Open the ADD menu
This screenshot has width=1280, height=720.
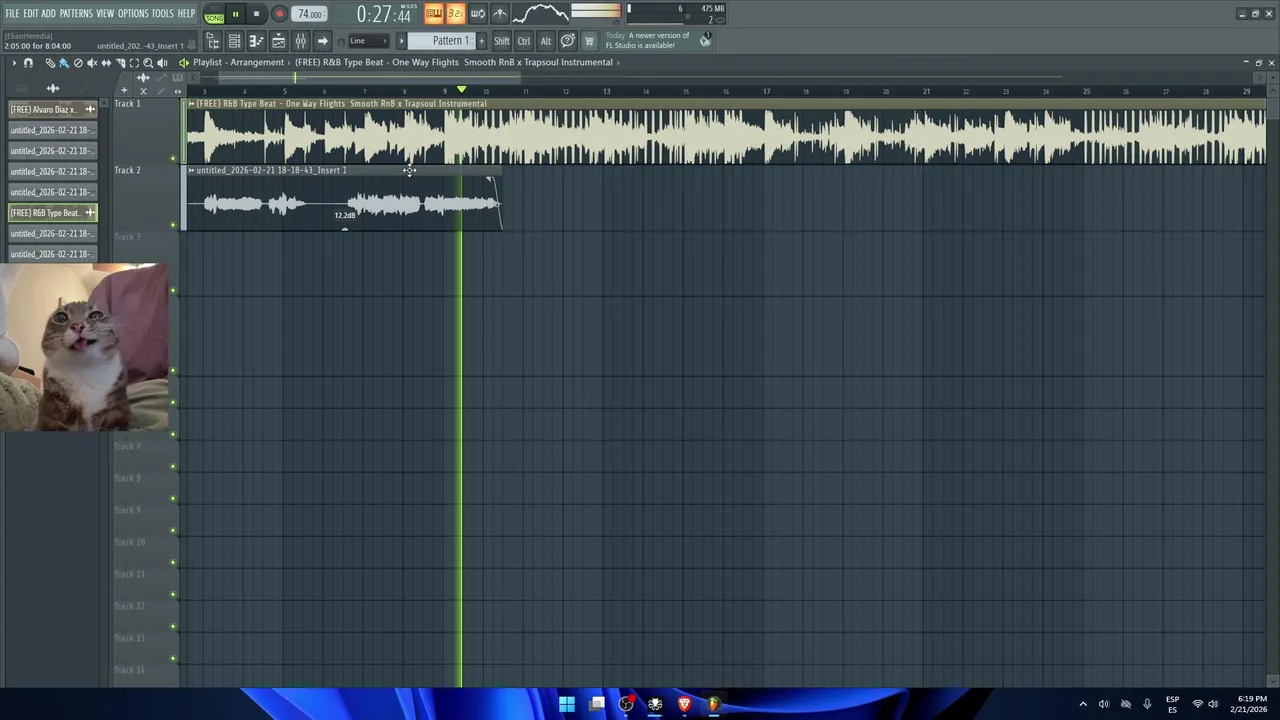48,14
